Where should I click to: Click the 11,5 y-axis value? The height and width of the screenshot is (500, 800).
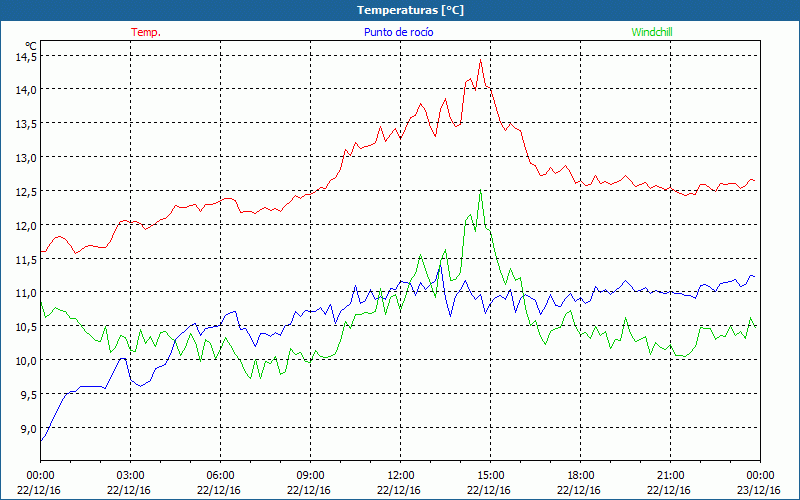coord(26,260)
